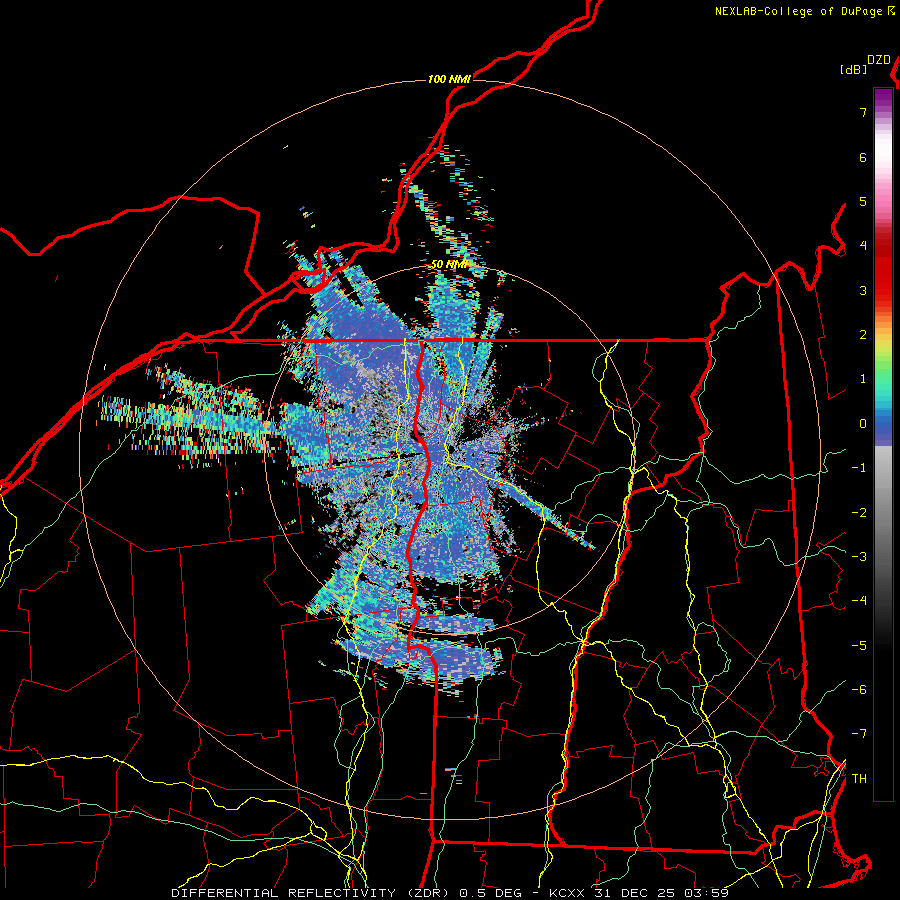Click the 1 dB scale label
The image size is (900, 900).
(x=863, y=379)
